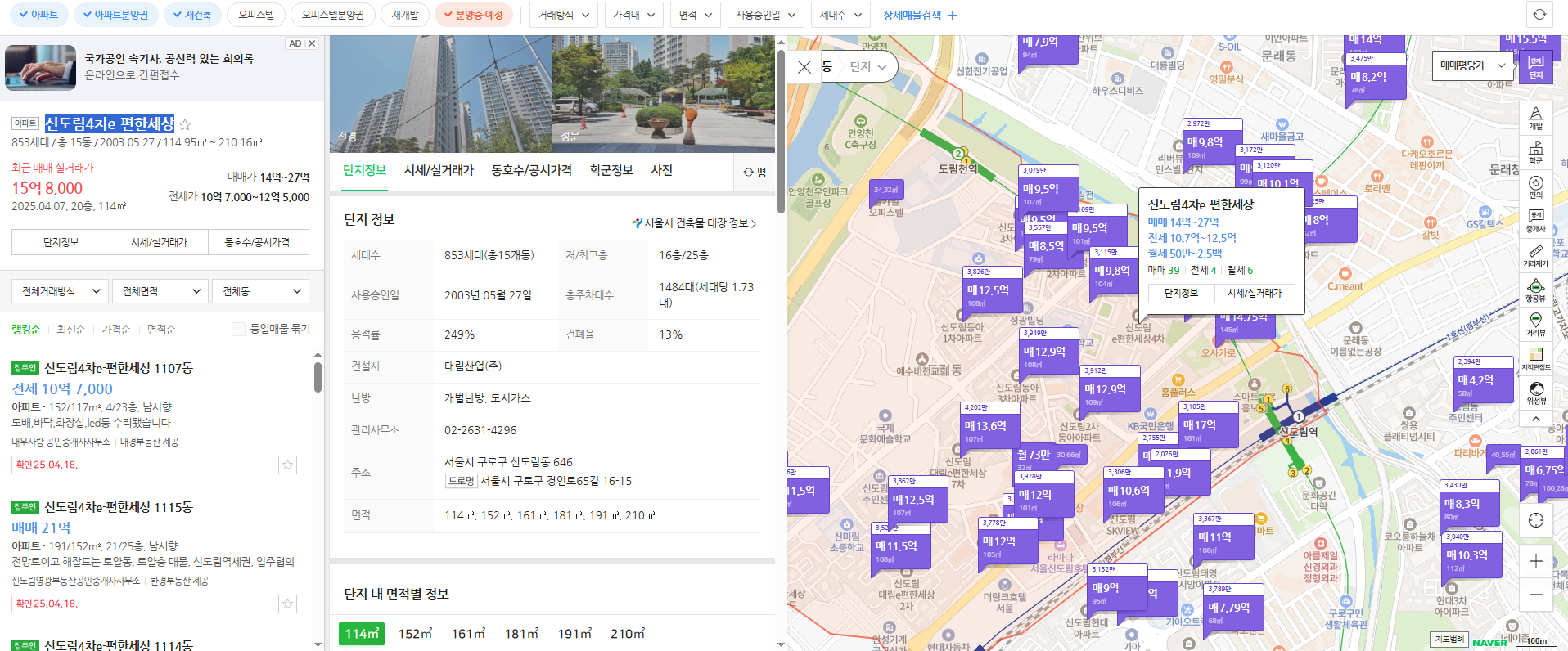Open the 전체거래방식 dropdown
The width and height of the screenshot is (1568, 651).
click(x=61, y=291)
